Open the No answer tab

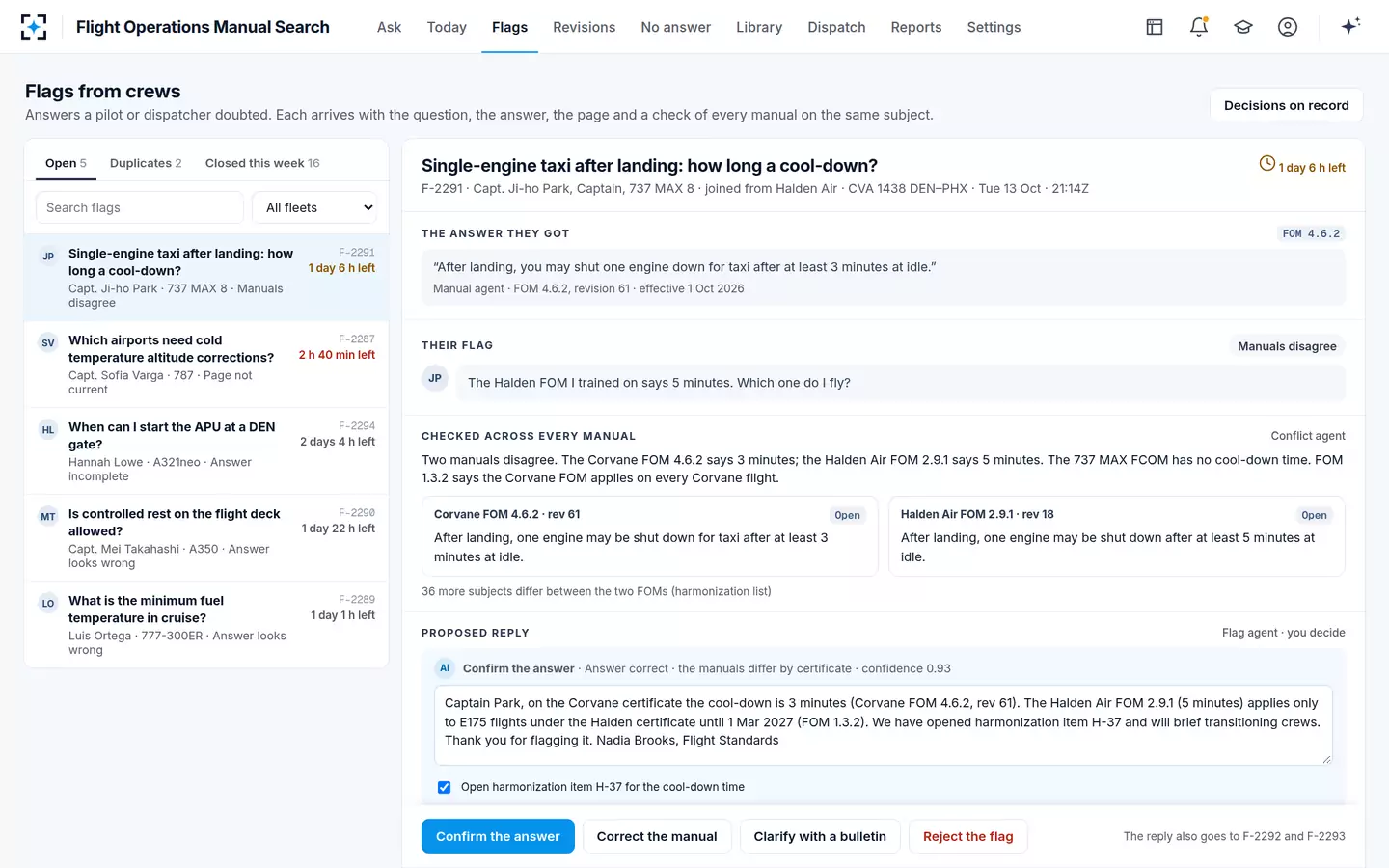tap(675, 27)
